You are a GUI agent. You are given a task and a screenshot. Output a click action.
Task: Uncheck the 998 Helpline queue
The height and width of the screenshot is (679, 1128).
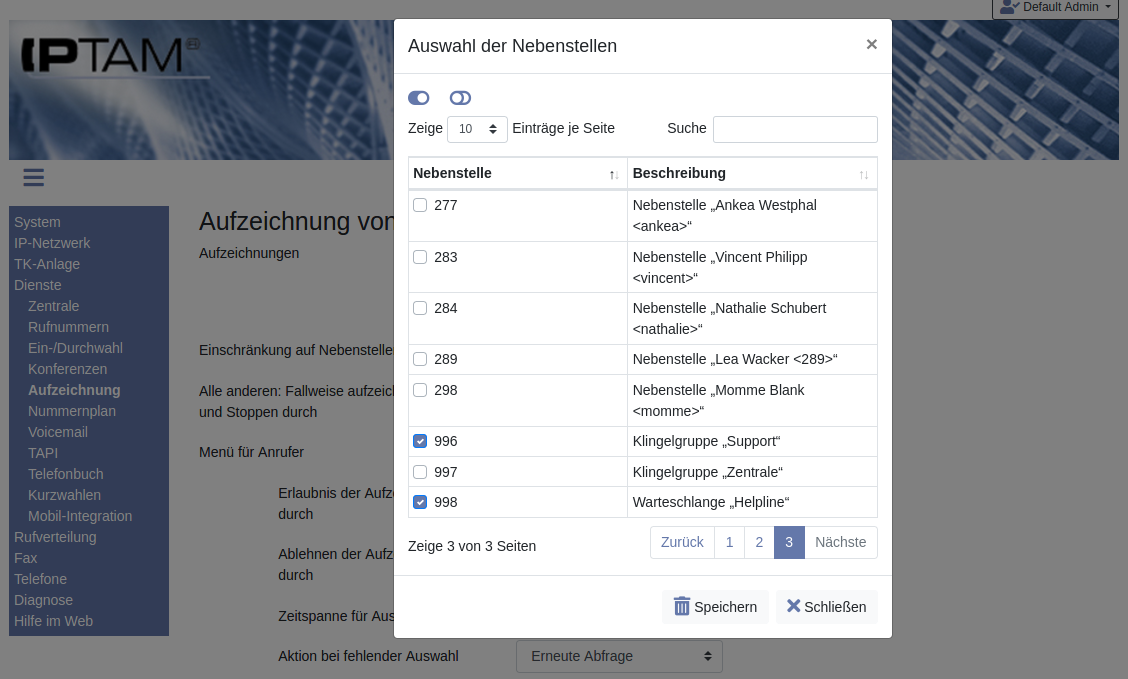click(x=420, y=502)
